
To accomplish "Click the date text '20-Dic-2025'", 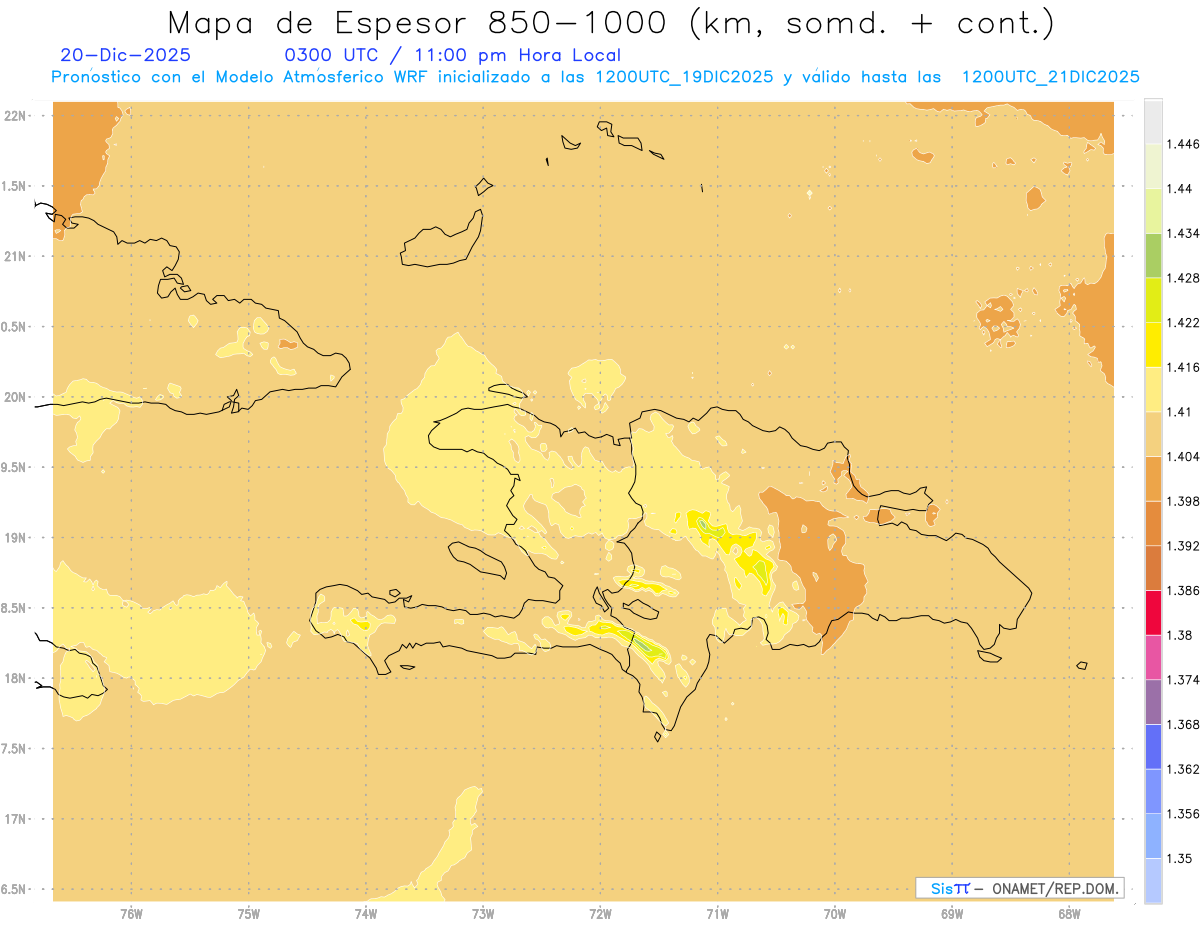I will tap(125, 55).
